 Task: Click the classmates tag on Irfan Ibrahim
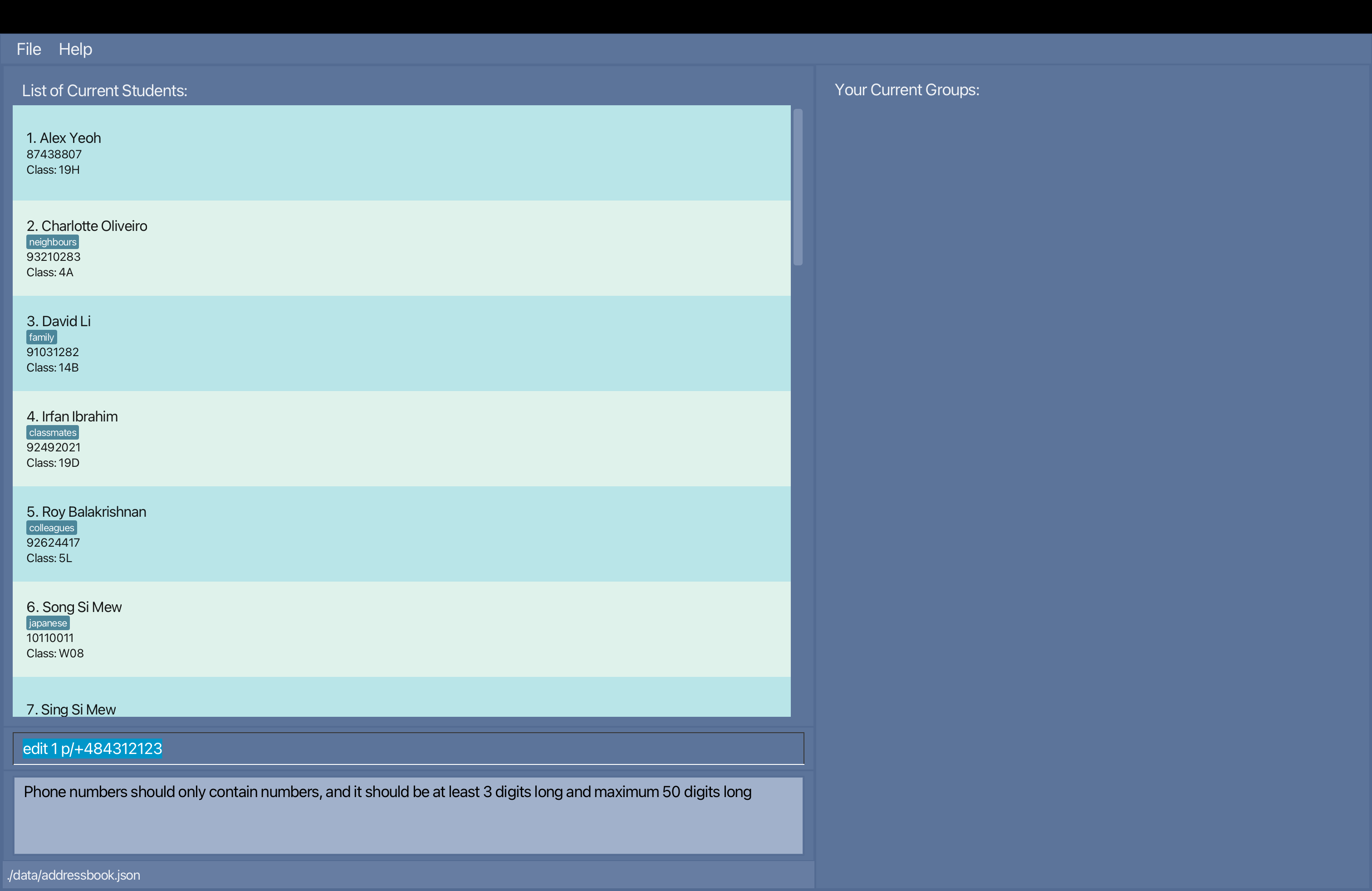53,433
